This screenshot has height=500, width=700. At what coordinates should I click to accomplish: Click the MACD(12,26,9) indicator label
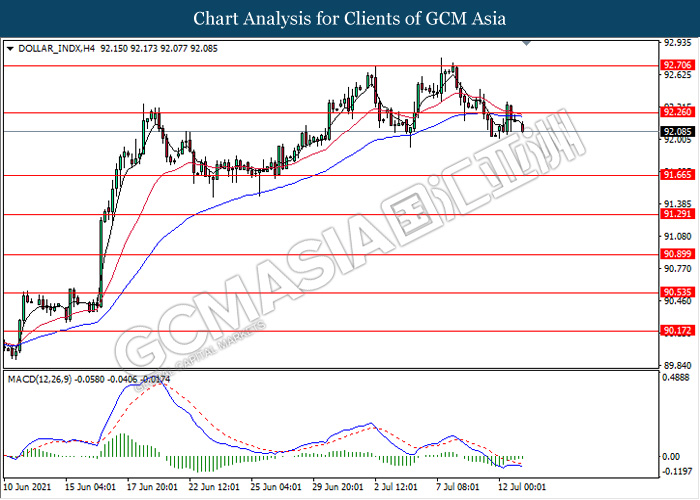tap(40, 379)
